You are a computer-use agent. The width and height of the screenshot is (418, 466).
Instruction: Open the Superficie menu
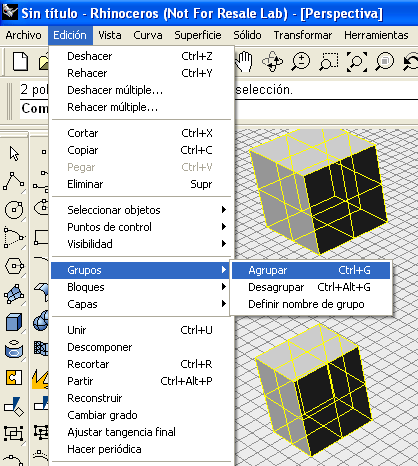click(x=198, y=35)
